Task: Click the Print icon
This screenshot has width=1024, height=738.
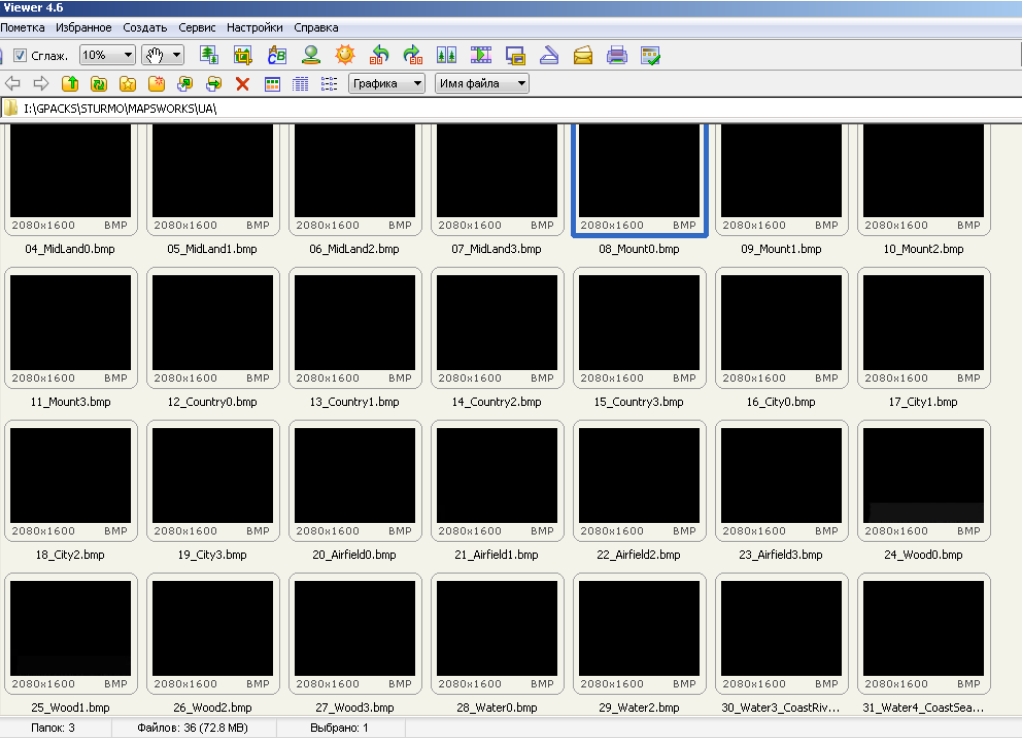Action: 617,56
